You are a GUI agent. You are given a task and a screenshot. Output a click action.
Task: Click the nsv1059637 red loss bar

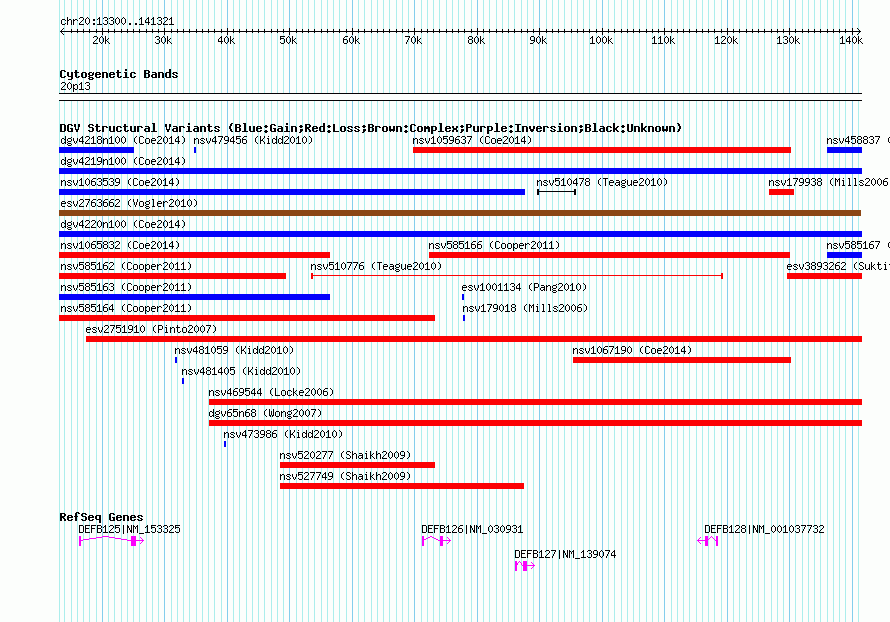602,150
